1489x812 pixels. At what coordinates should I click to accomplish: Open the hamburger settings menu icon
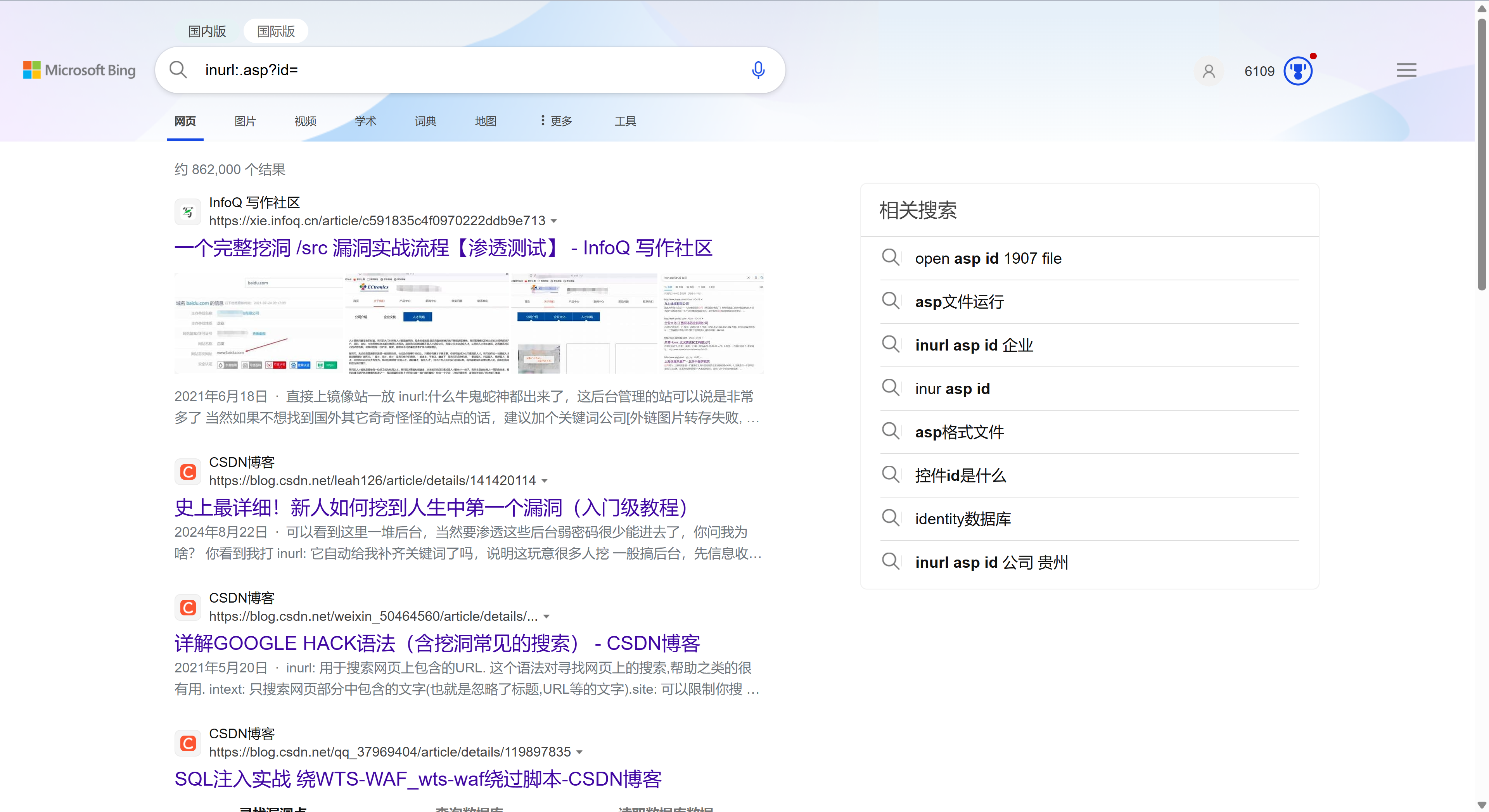[x=1406, y=71]
